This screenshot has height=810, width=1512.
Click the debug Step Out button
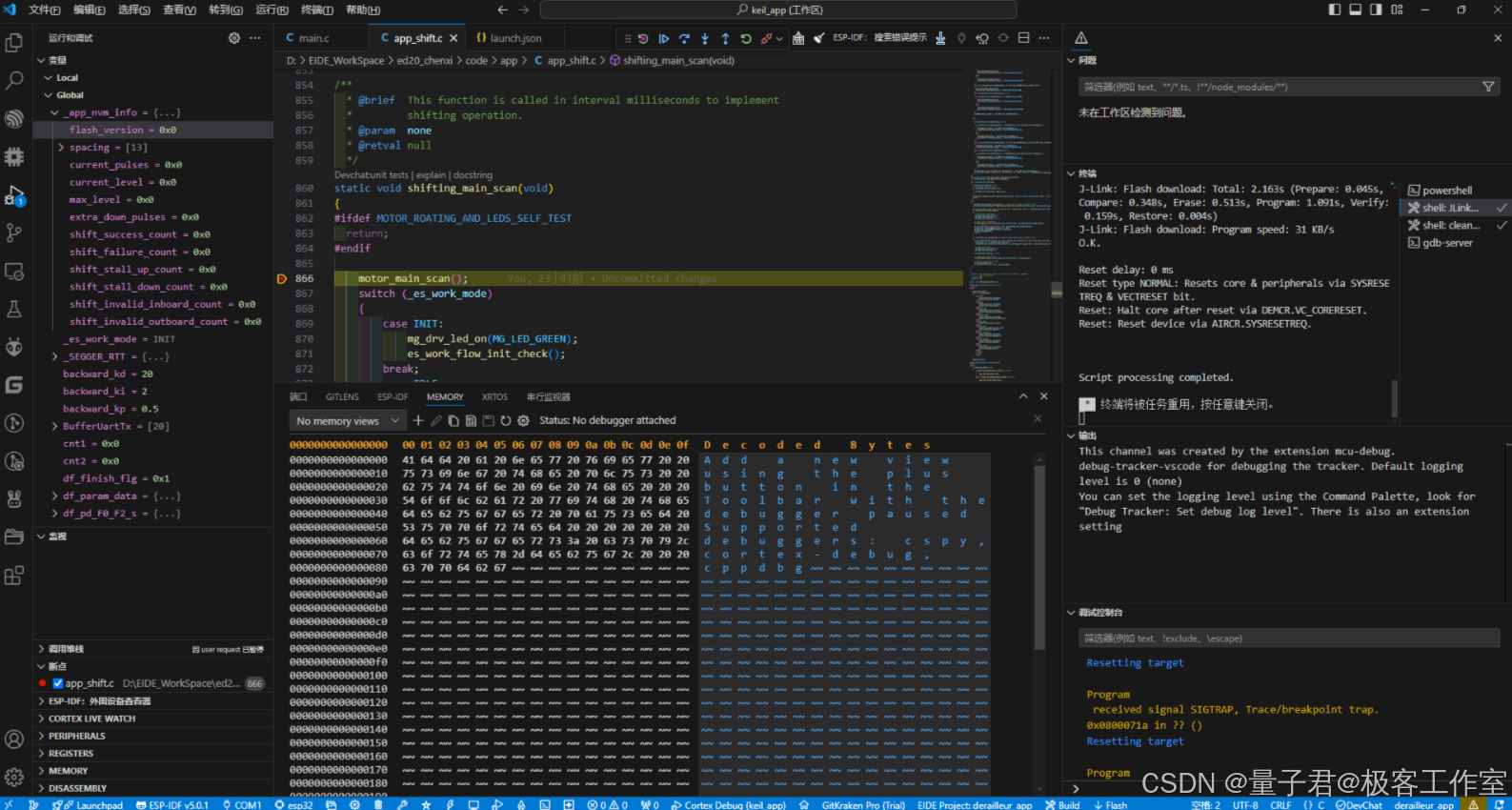click(x=725, y=38)
